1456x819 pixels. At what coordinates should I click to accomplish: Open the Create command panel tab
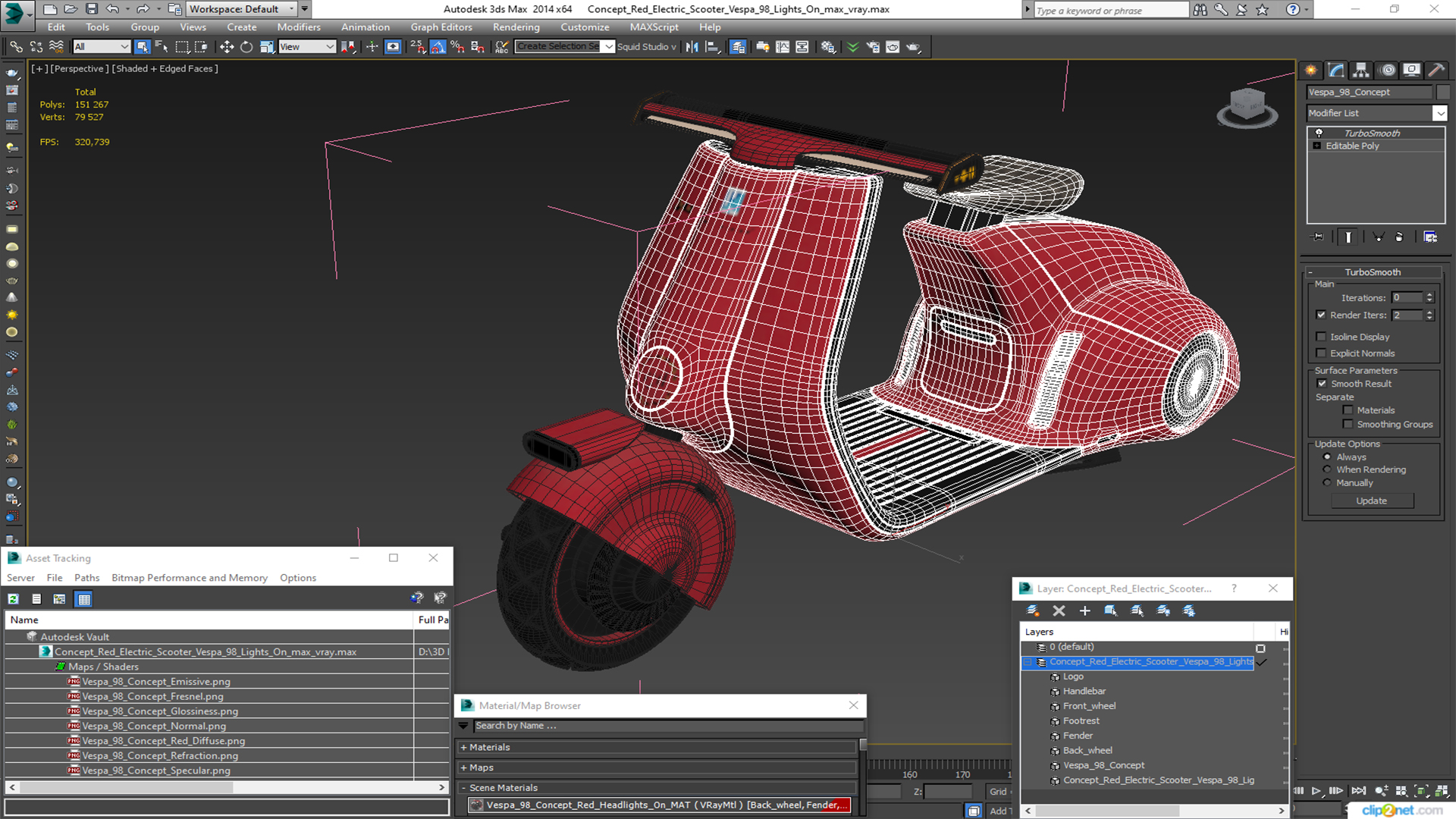pyautogui.click(x=1311, y=70)
